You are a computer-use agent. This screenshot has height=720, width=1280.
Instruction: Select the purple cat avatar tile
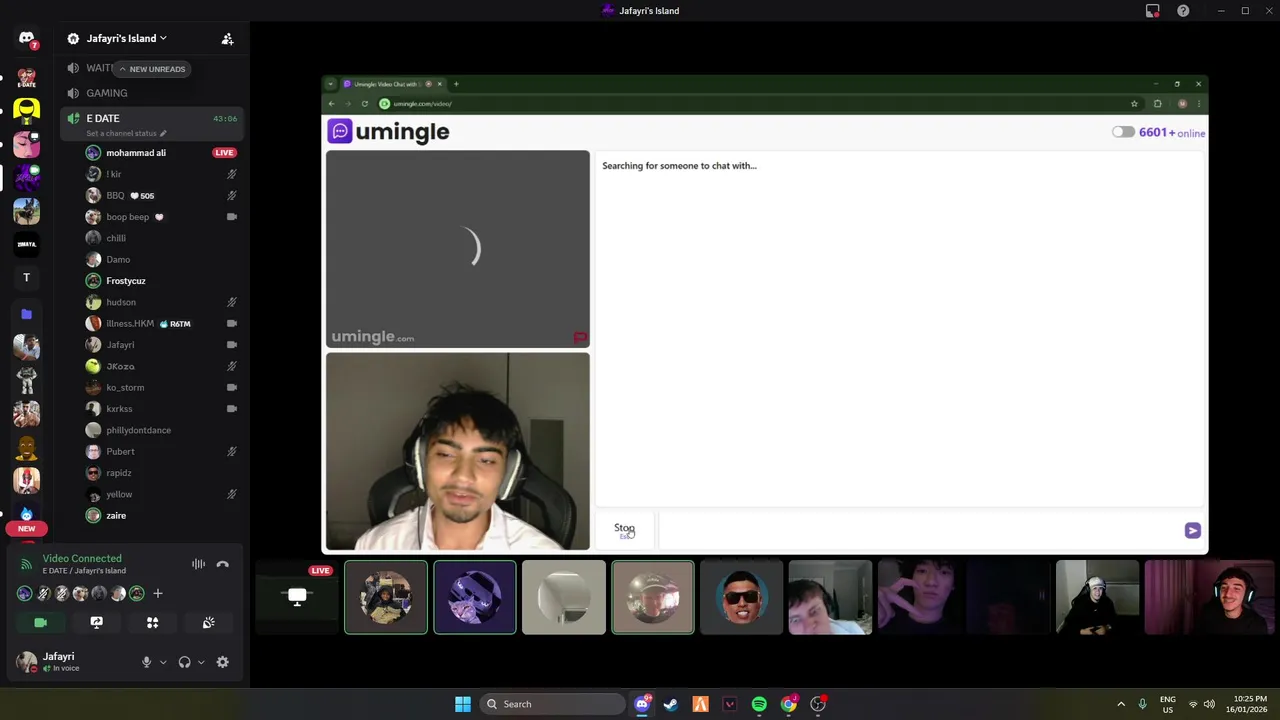[x=475, y=598]
